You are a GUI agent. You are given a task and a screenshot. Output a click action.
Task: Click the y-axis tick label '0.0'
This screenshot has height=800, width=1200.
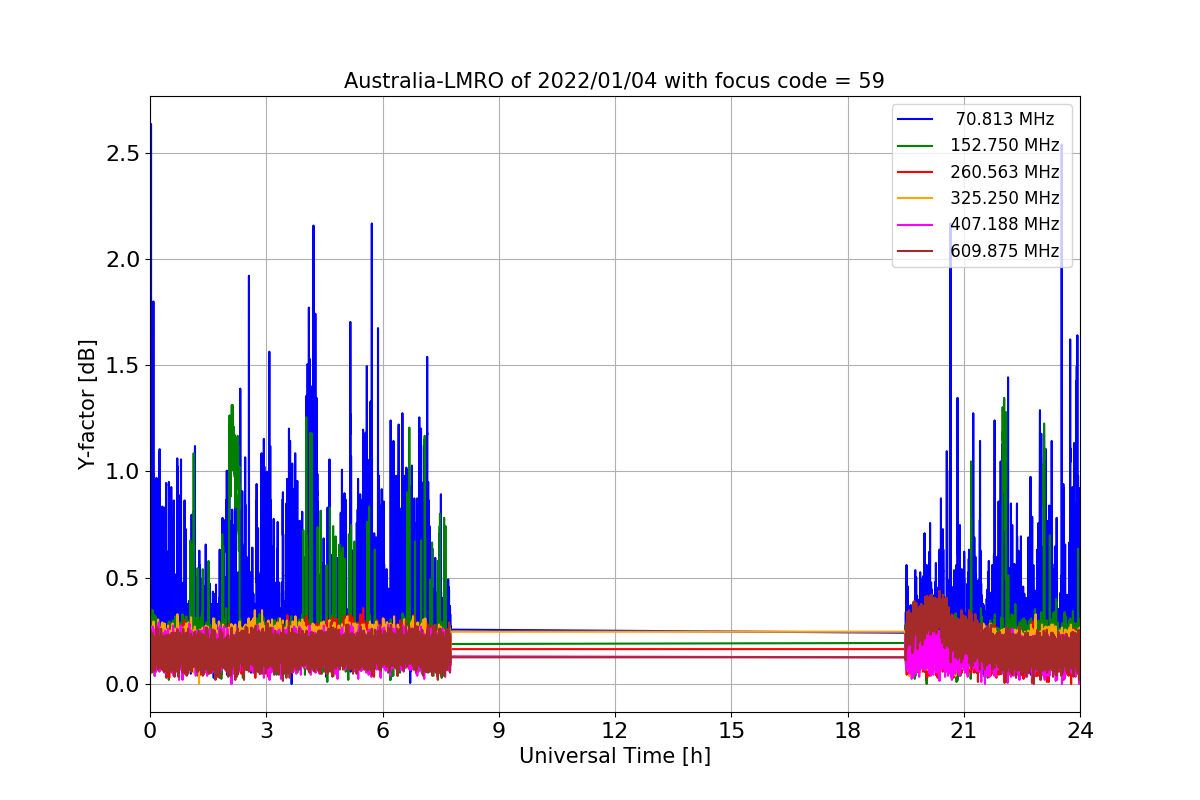click(124, 684)
